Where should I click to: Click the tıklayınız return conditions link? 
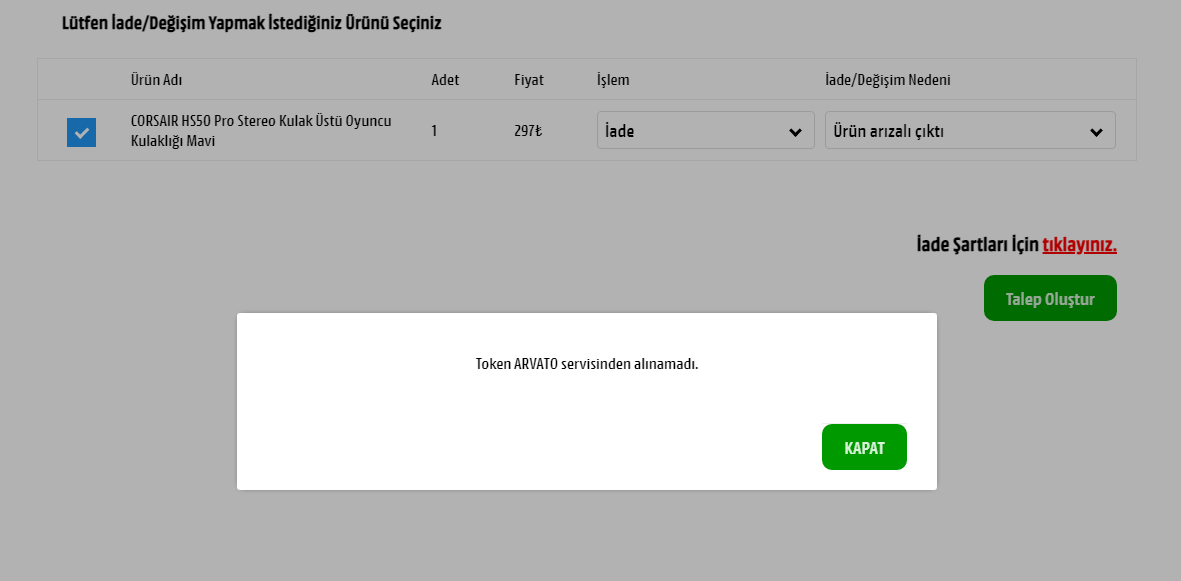(x=1079, y=245)
